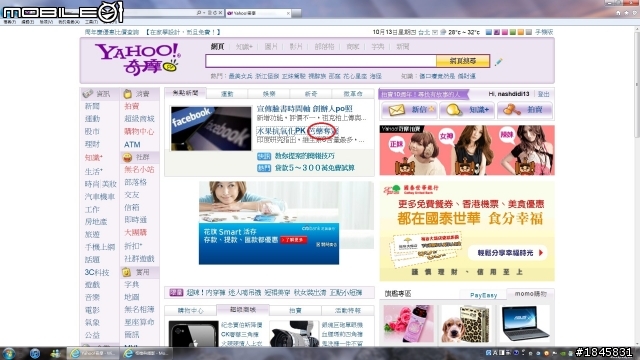Switch to momo購物 tab

[x=530, y=294]
